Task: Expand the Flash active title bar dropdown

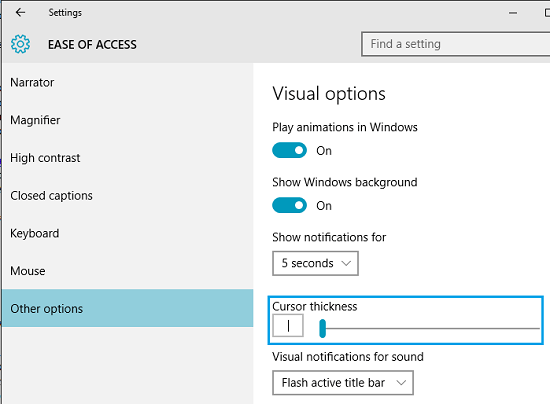Action: [343, 383]
